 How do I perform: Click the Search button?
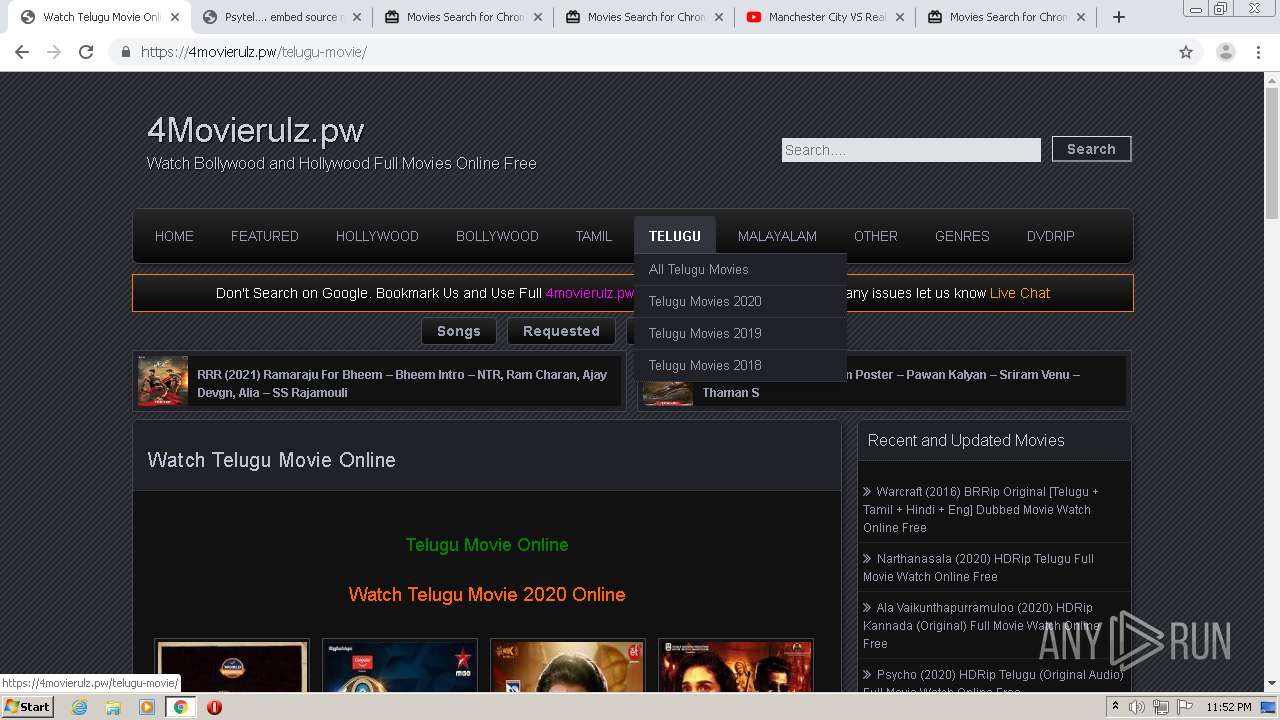(x=1091, y=149)
